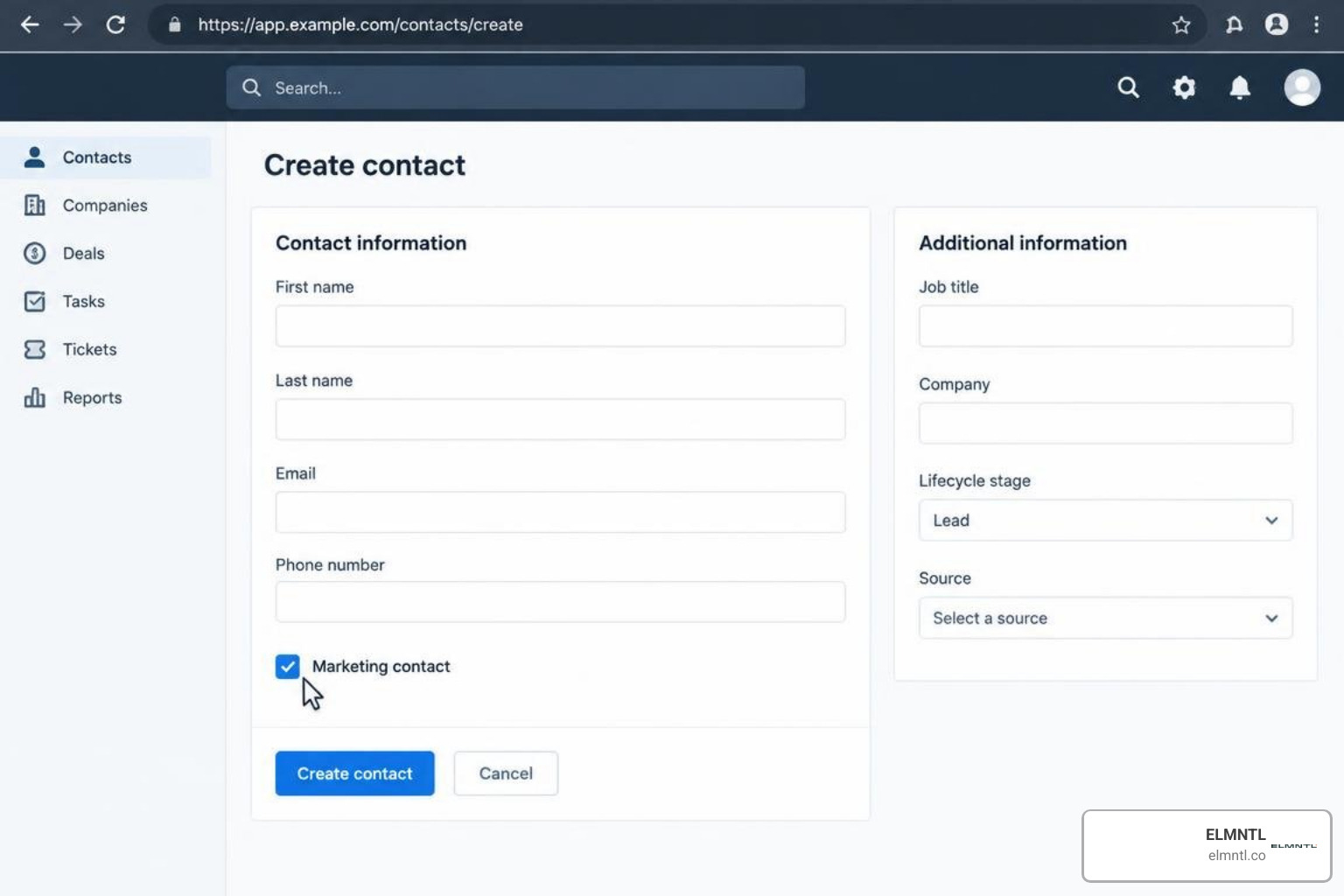Click the Create contact page heading
The width and height of the screenshot is (1344, 896).
click(x=365, y=165)
